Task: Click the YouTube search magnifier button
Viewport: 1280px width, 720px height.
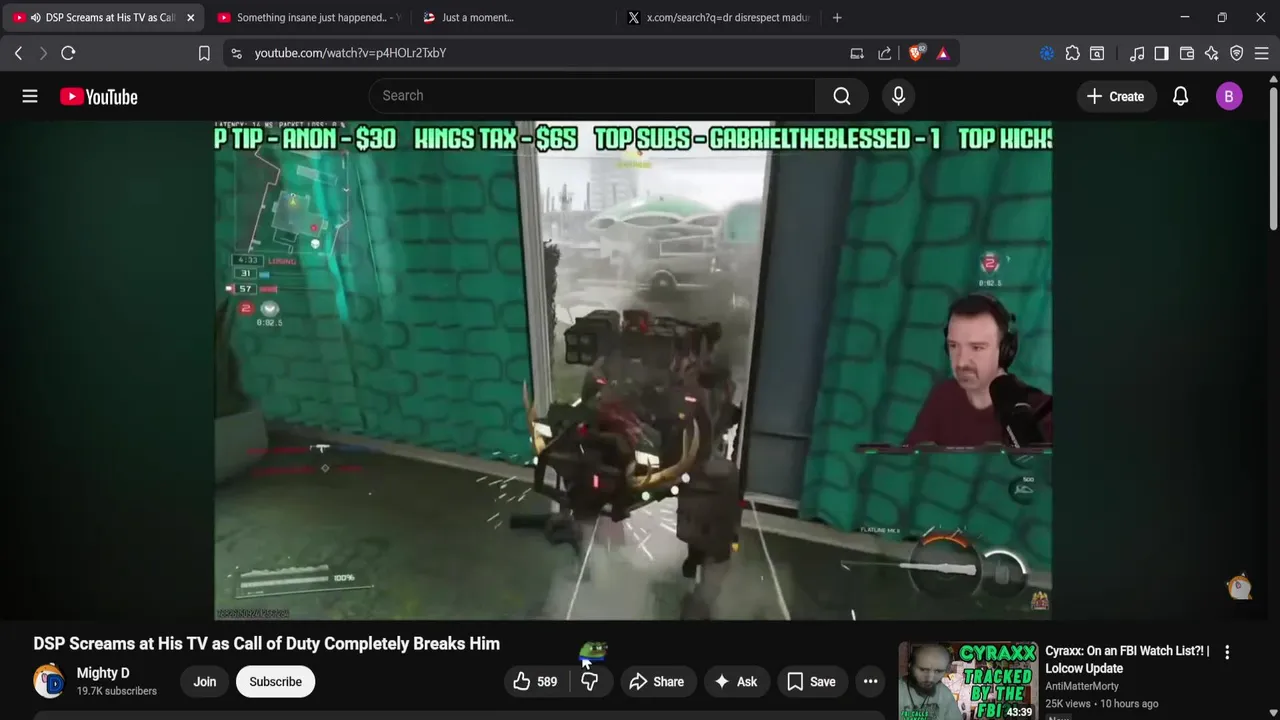Action: [x=842, y=96]
